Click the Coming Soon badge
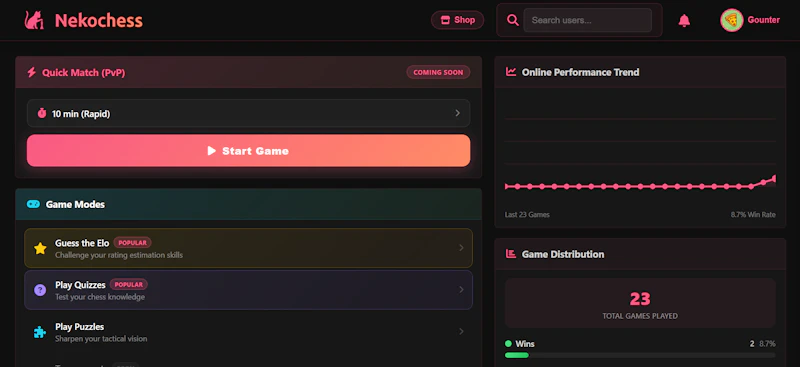The height and width of the screenshot is (367, 800). tap(438, 72)
